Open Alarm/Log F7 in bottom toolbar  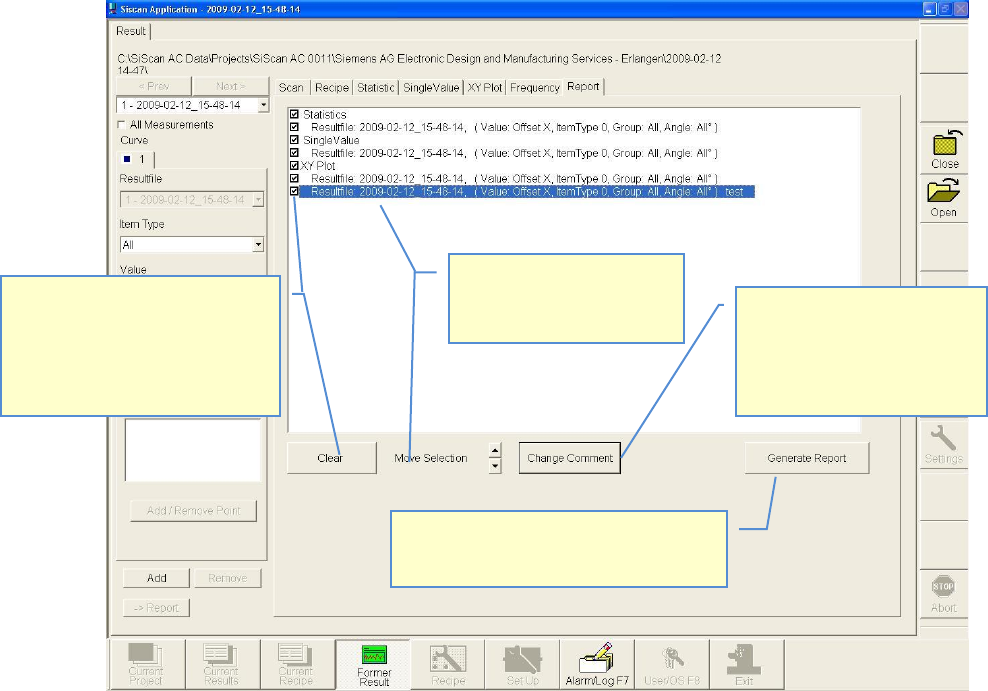coord(597,664)
